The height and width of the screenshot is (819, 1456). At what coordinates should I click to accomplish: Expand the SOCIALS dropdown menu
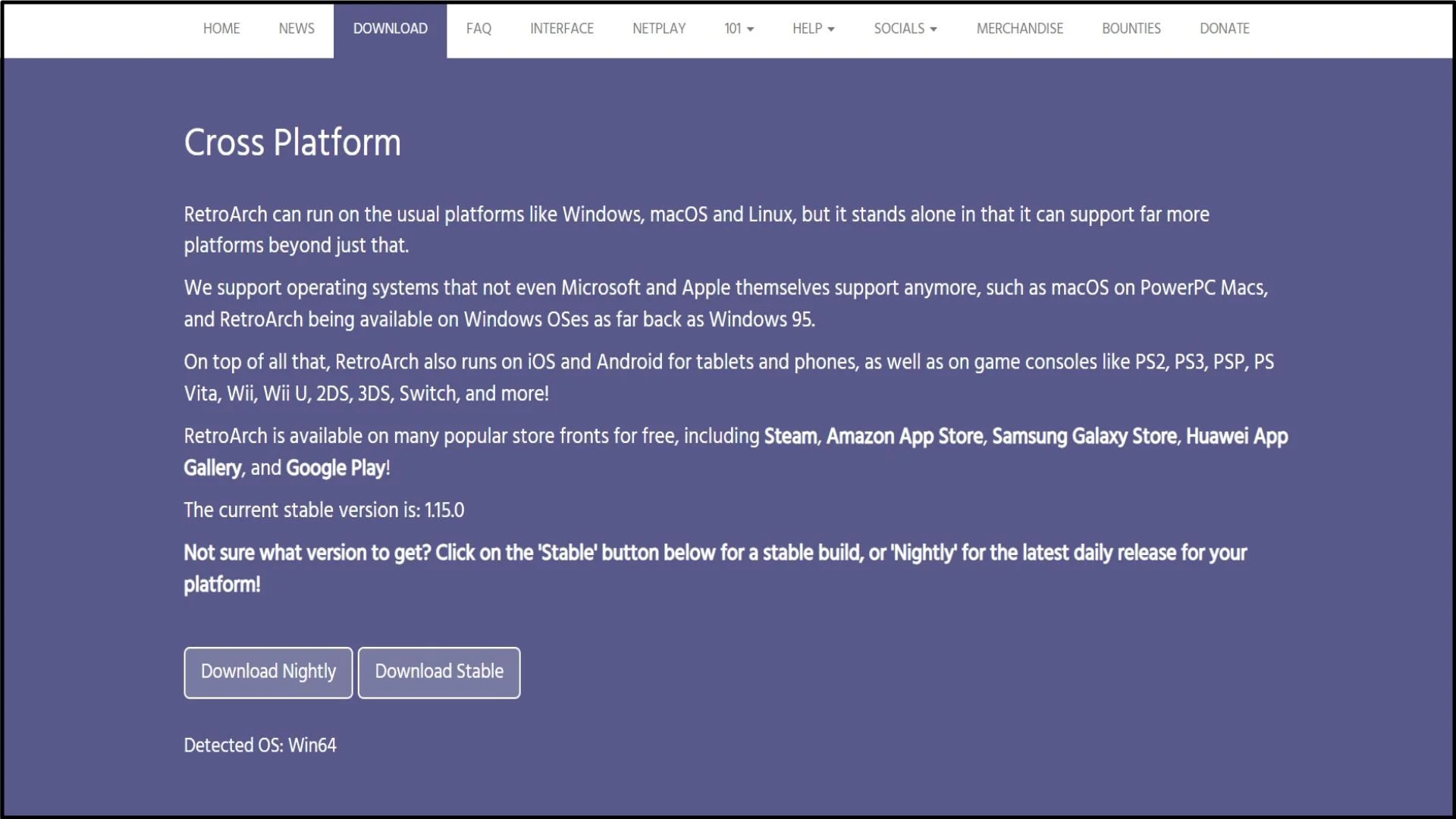point(905,29)
